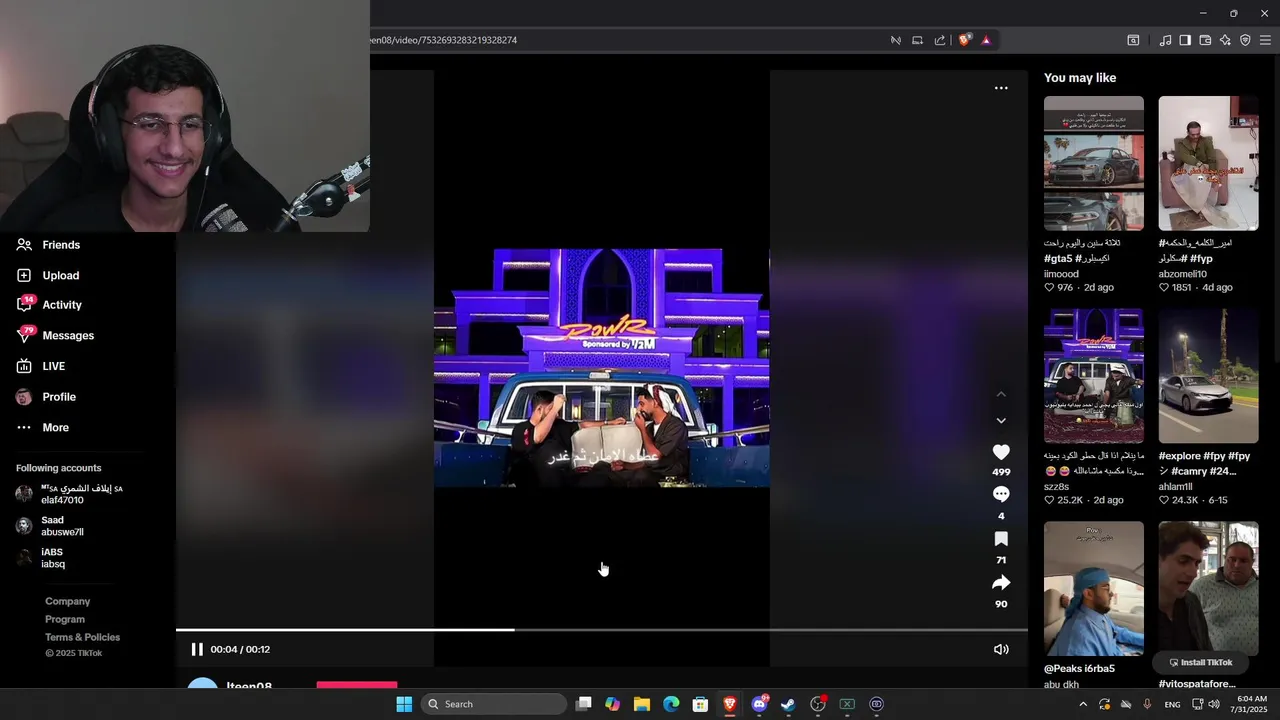Open the taskbar clock showing 6:04 AM
Image resolution: width=1280 pixels, height=720 pixels.
coord(1251,704)
